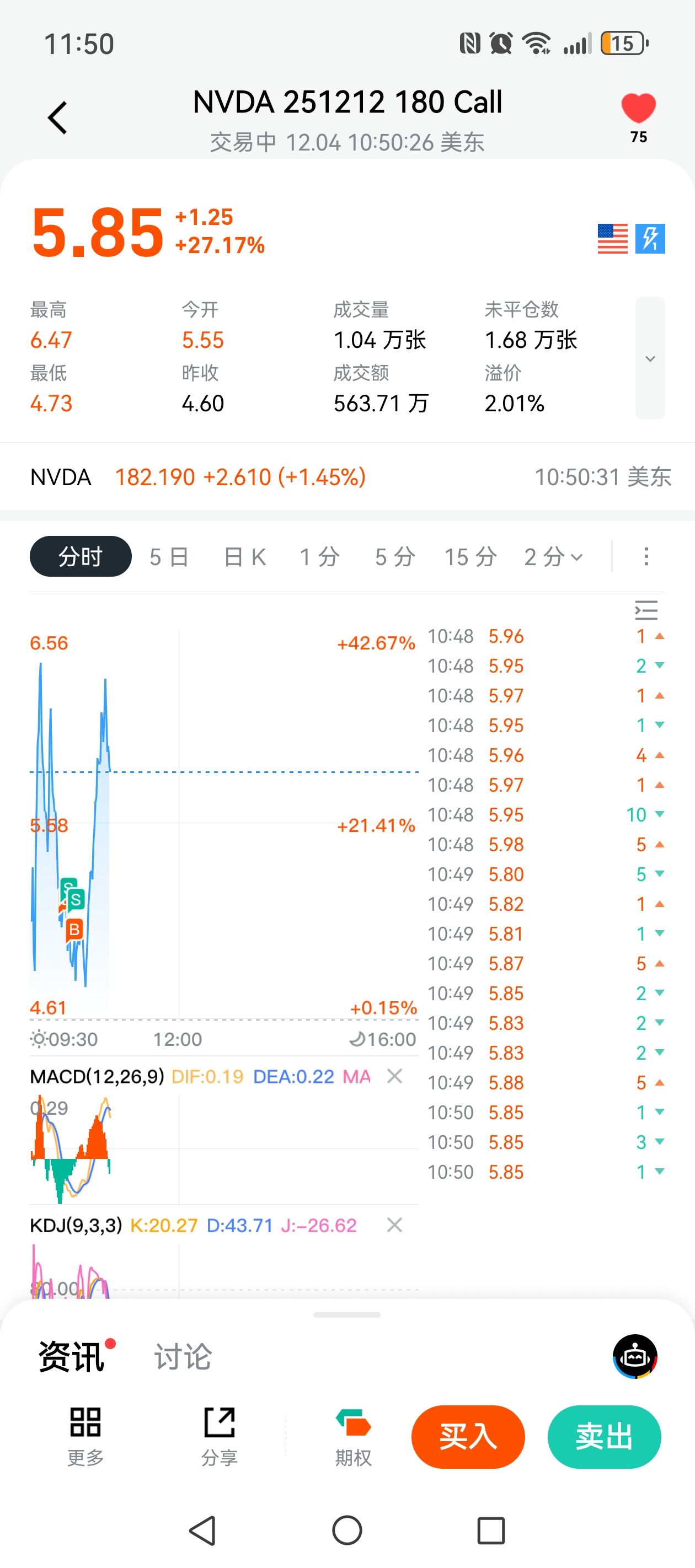Tap the NVDA underlying stock quote row
This screenshot has width=695, height=1568.
[347, 477]
